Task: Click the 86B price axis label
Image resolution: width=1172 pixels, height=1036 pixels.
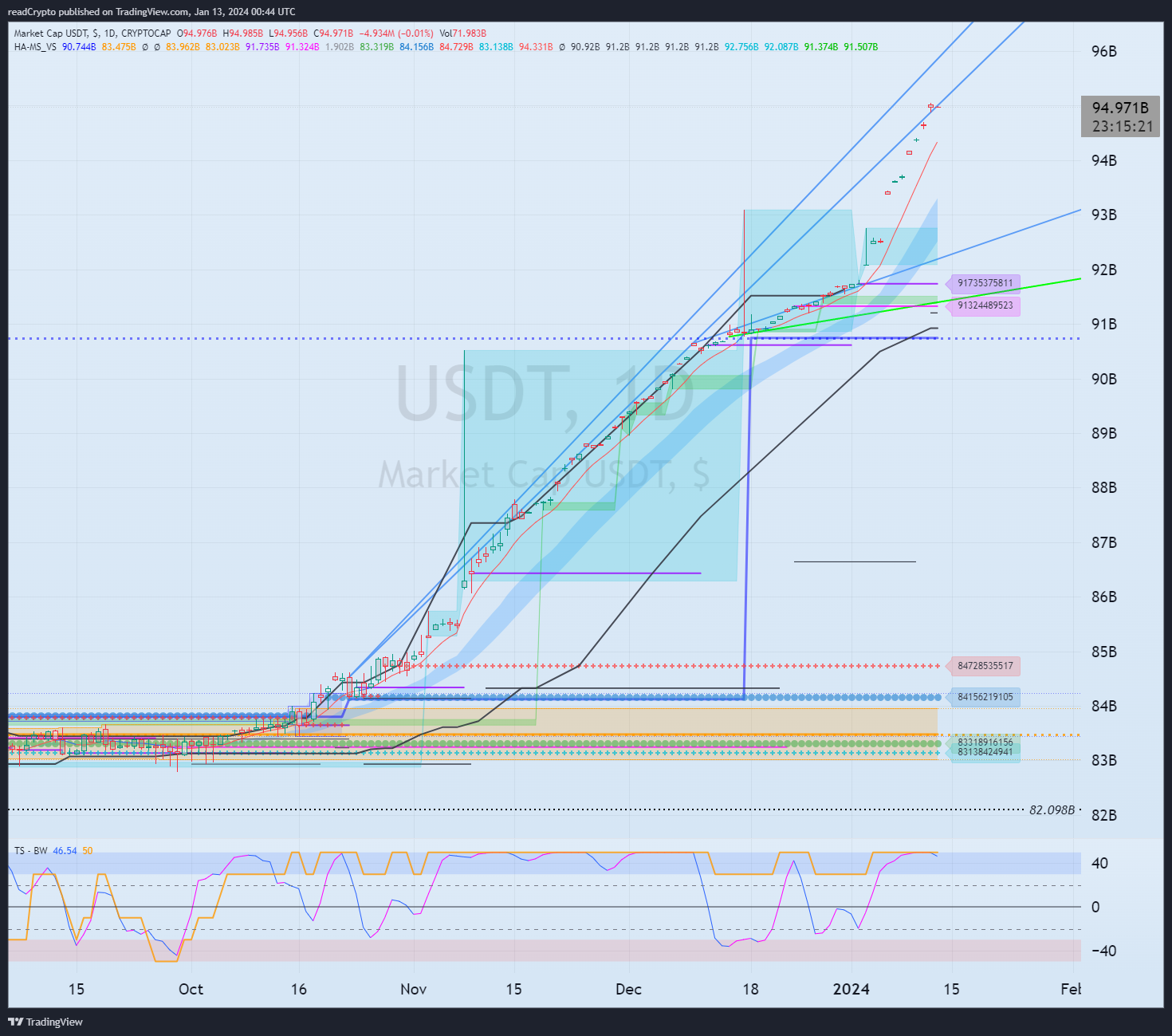Action: click(x=1103, y=597)
